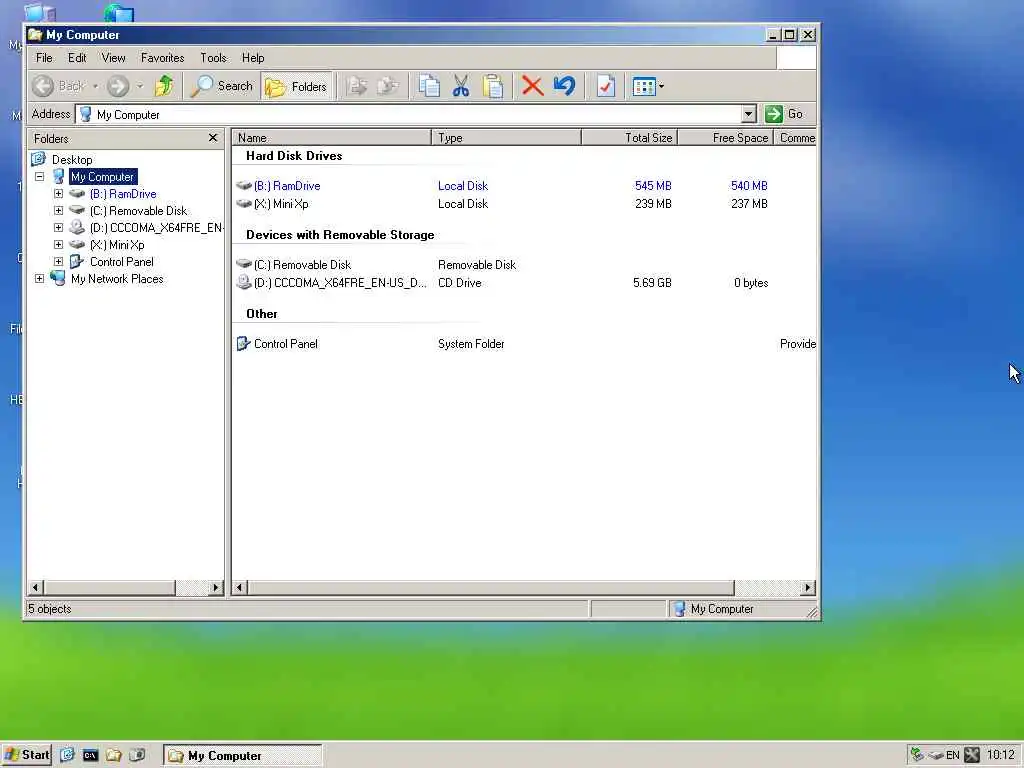The width and height of the screenshot is (1024, 768).
Task: Expand My Network Places in the tree
Action: 39,279
